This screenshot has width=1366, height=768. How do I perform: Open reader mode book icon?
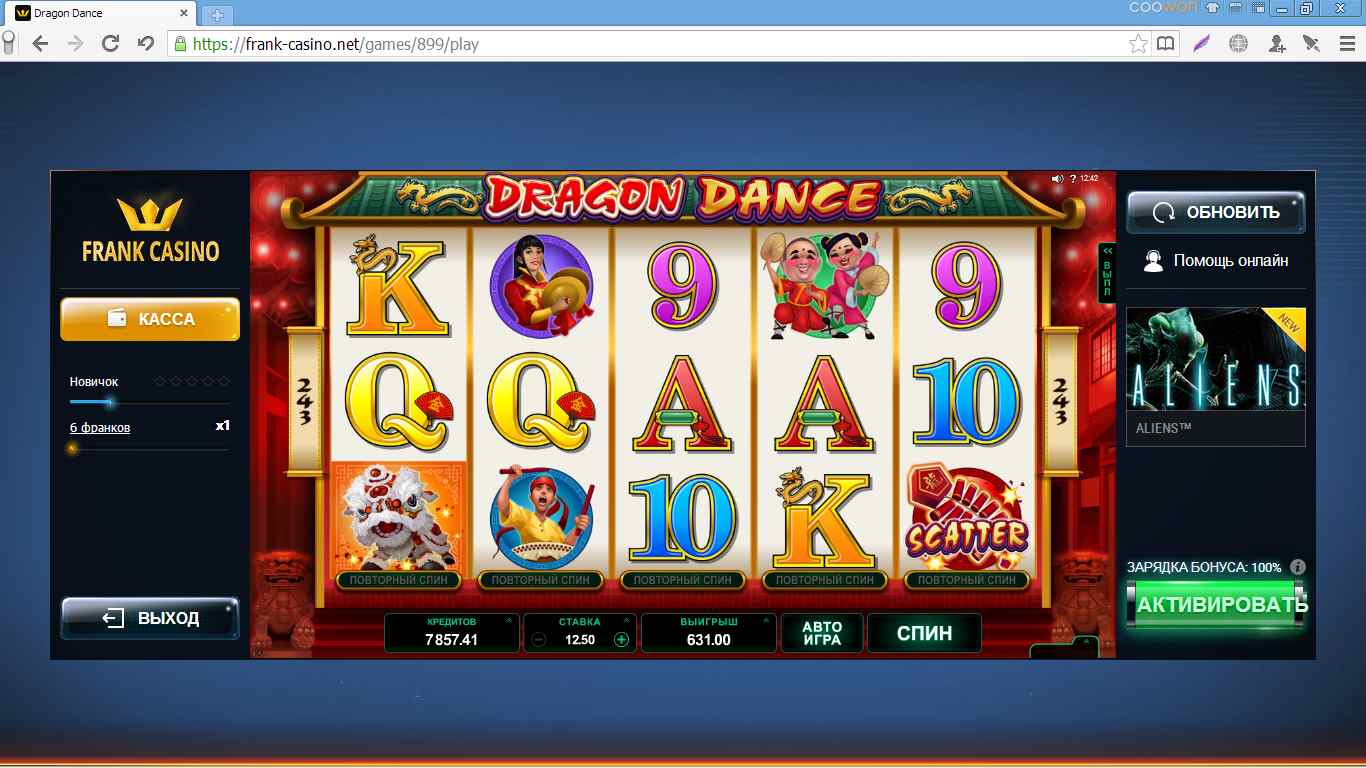point(1165,43)
